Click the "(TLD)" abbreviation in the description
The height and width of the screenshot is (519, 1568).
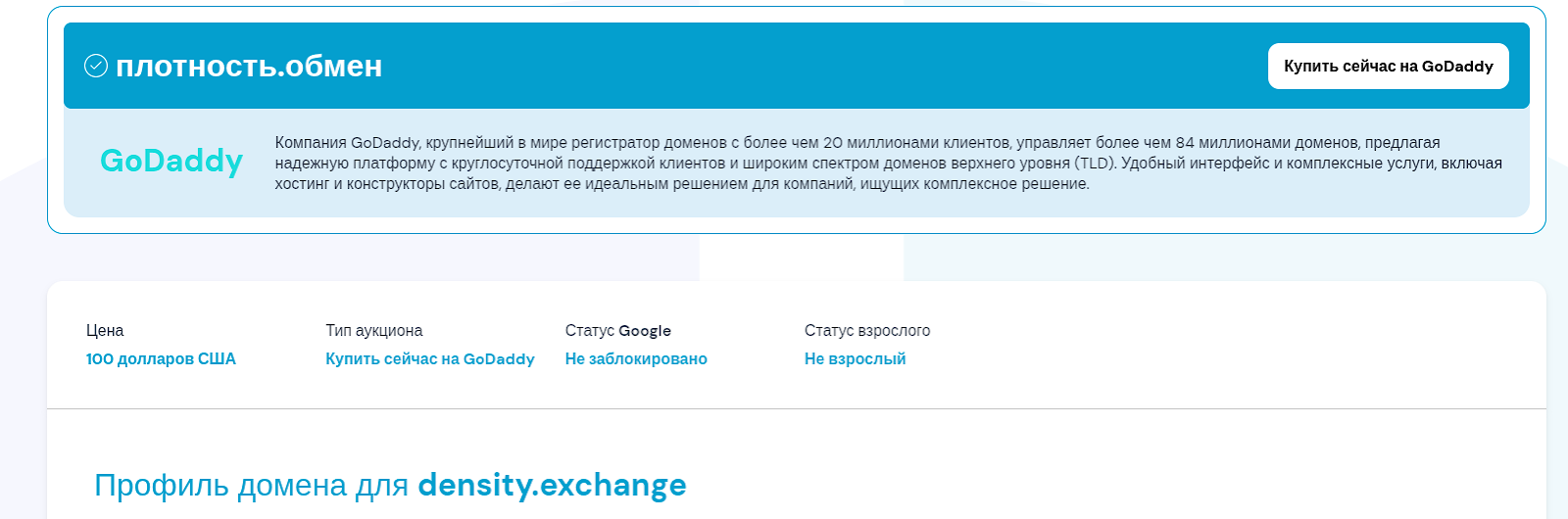tap(1096, 164)
